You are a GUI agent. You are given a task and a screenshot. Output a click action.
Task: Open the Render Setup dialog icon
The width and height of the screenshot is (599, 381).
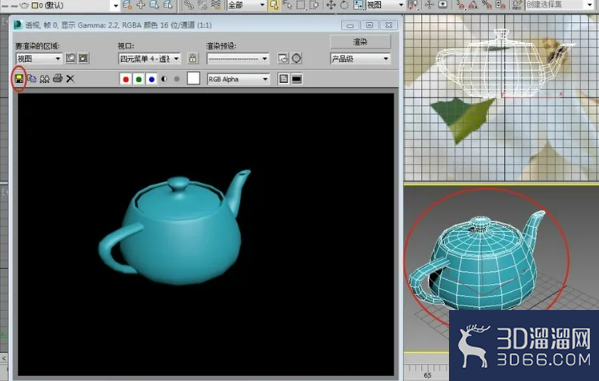[x=283, y=58]
